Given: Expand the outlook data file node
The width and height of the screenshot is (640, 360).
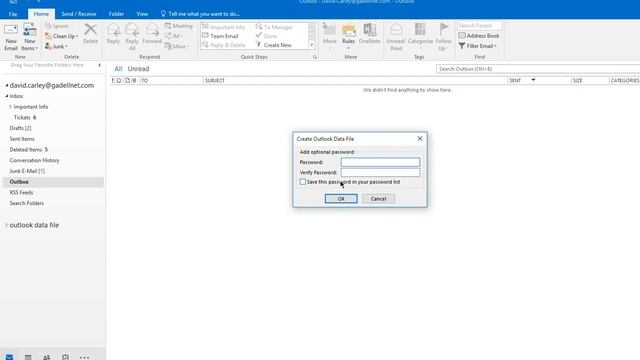Looking at the screenshot, I should coord(6,225).
